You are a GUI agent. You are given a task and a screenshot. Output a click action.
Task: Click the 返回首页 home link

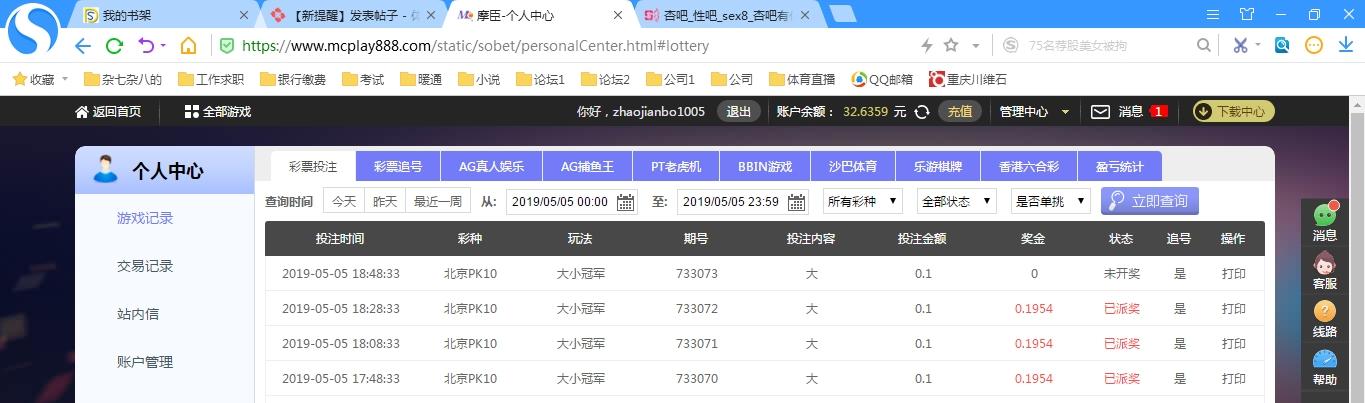[108, 112]
